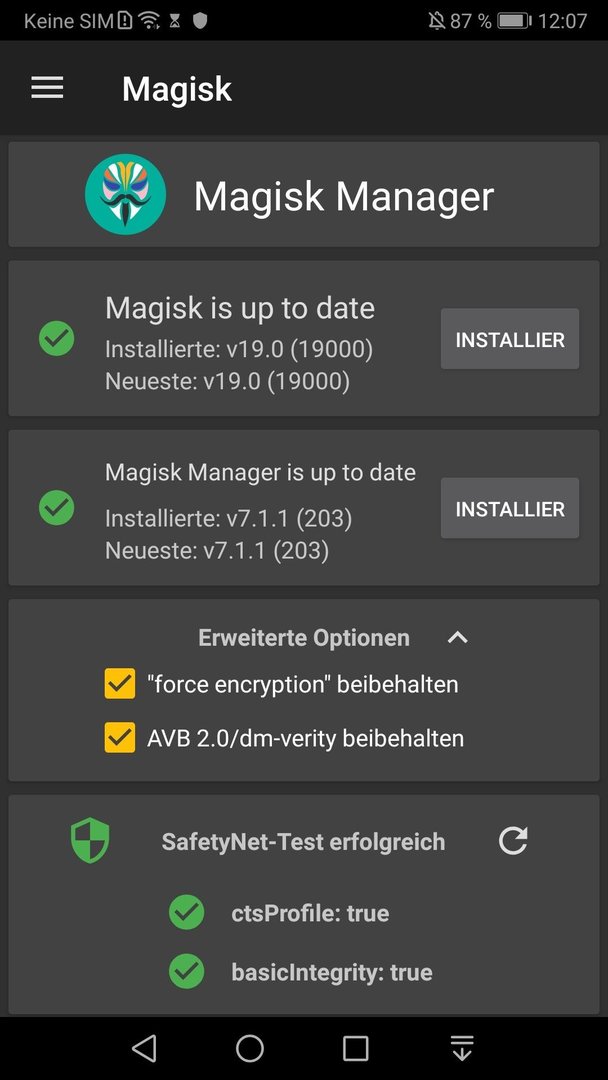Image resolution: width=608 pixels, height=1080 pixels.
Task: Hide navigation bar with down-arrow icon
Action: pyautogui.click(x=462, y=1048)
